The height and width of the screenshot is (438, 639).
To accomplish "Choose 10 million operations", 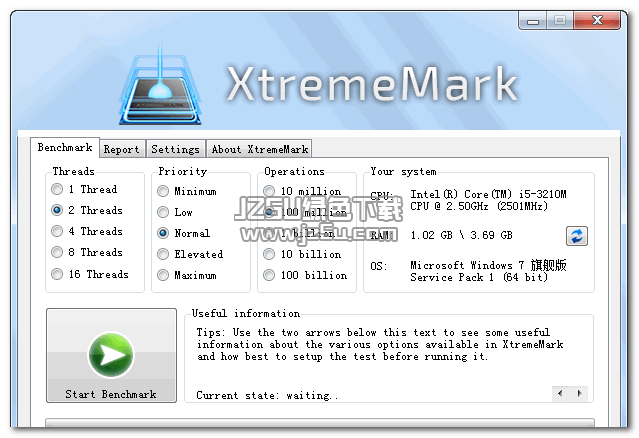I will point(302,191).
